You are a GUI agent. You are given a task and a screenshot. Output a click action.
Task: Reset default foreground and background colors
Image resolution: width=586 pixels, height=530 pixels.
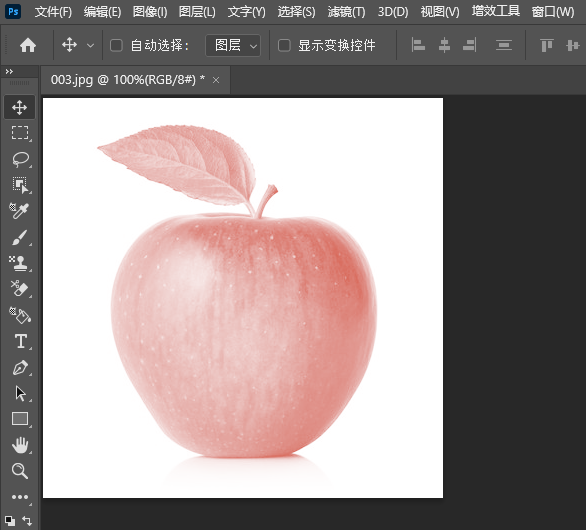click(10, 520)
